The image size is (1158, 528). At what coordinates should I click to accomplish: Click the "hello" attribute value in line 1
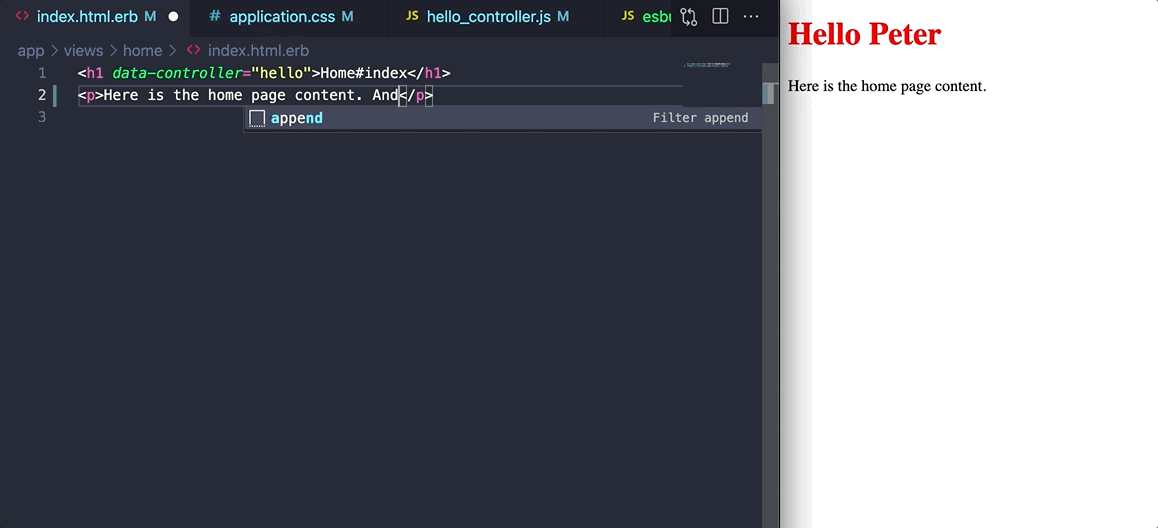pyautogui.click(x=281, y=73)
